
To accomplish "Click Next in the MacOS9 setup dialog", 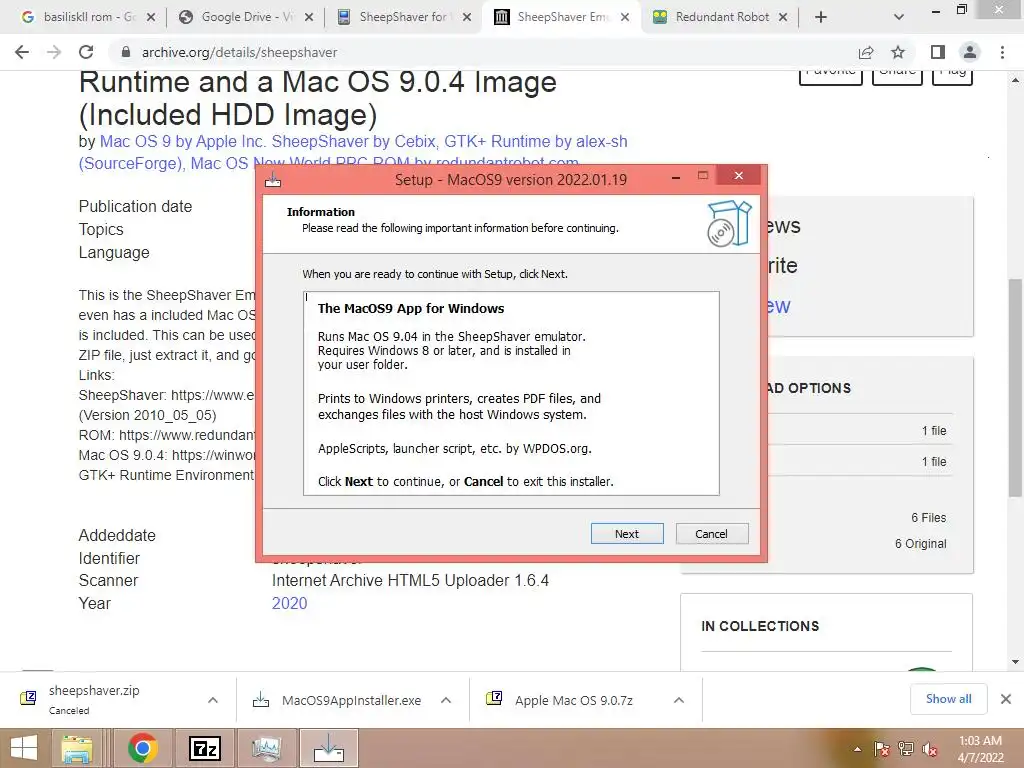I will 626,534.
